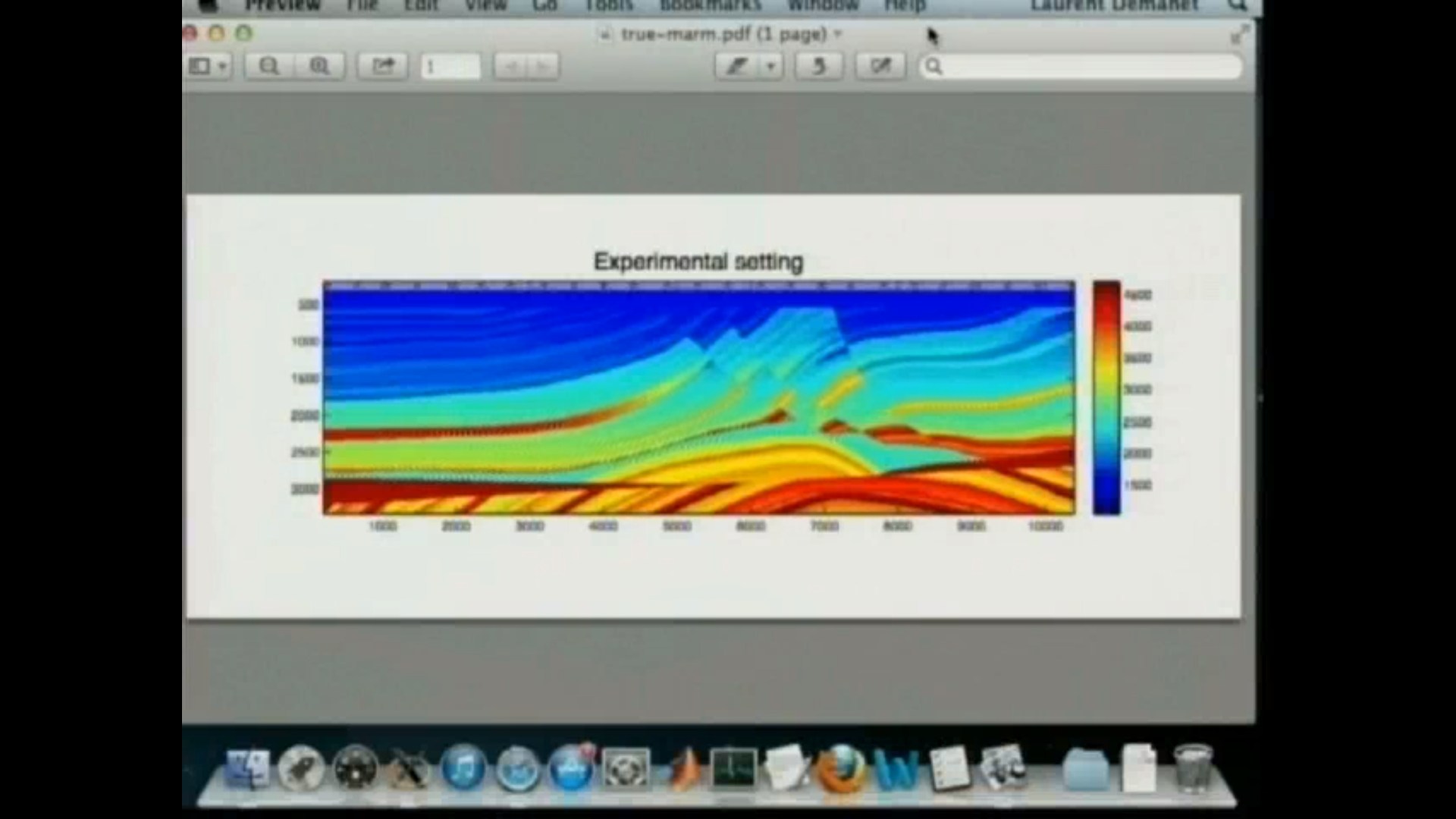The height and width of the screenshot is (819, 1456).
Task: Rotate the PDF page with the rotate icon
Action: coord(818,67)
